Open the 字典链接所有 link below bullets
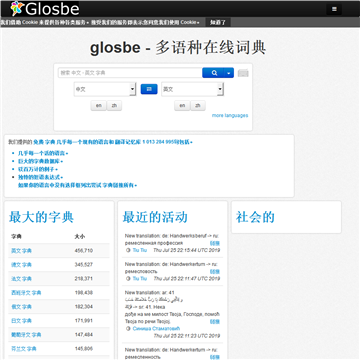The width and height of the screenshot is (360, 360). click(x=118, y=185)
